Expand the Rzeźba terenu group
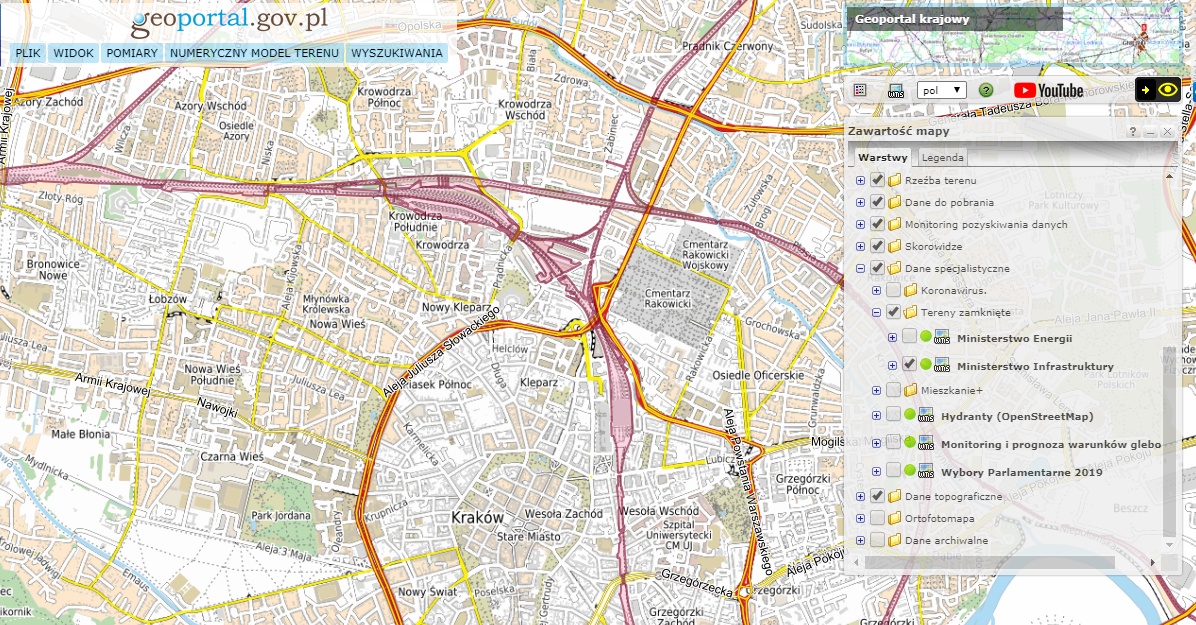The width and height of the screenshot is (1196, 625). [860, 181]
